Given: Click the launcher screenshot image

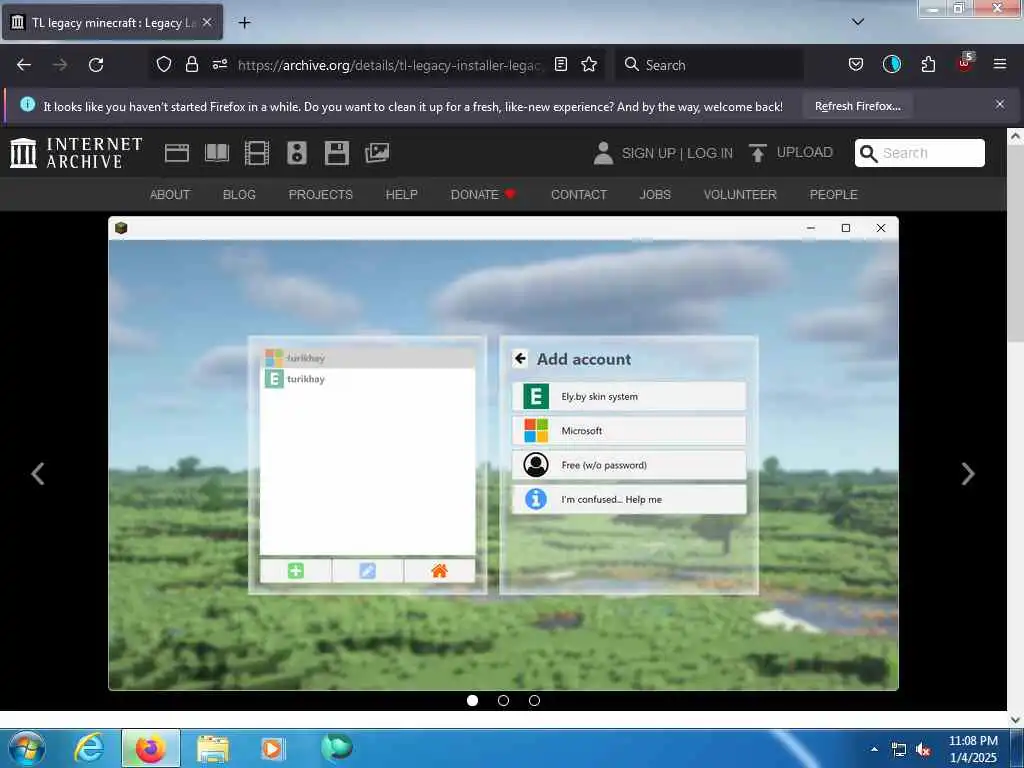Looking at the screenshot, I should click(x=503, y=453).
